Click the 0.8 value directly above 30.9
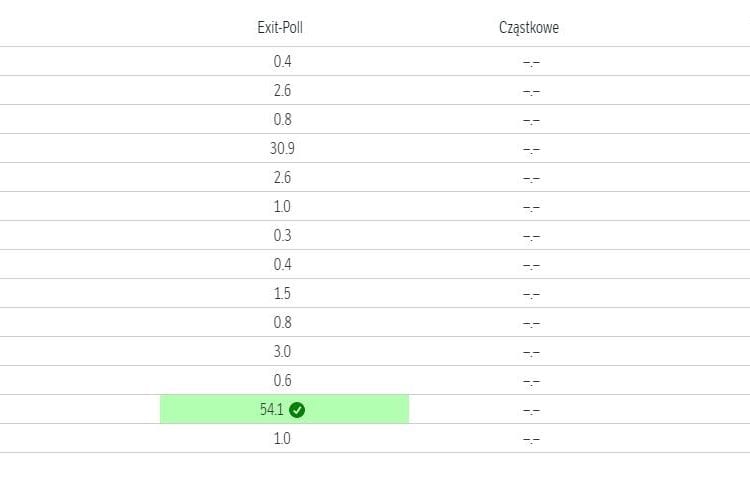Viewport: 750px width, 479px height. point(283,119)
